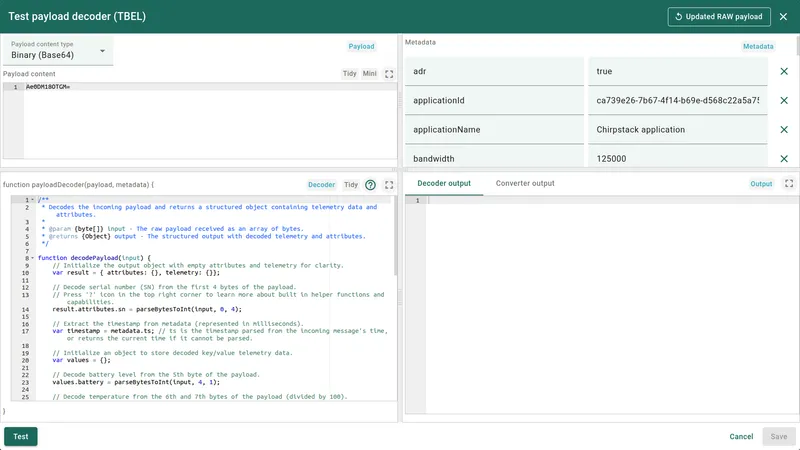The image size is (800, 450).
Task: Remove the applicationName metadata row
Action: 784,130
